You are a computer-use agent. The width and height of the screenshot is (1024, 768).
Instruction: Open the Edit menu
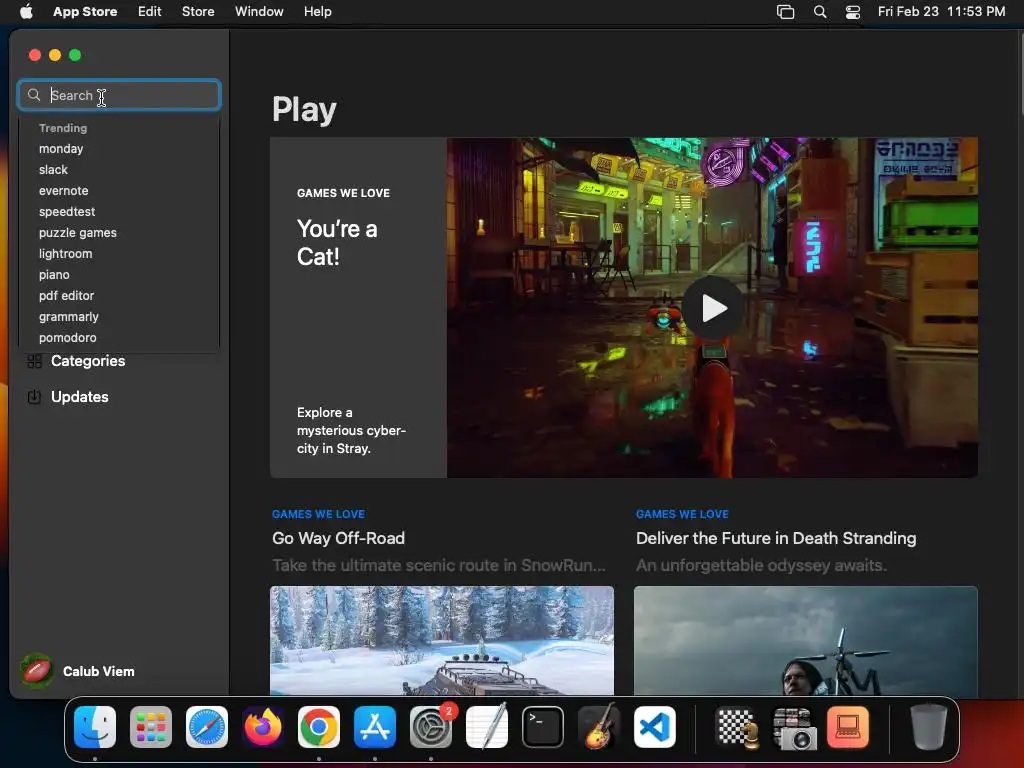tap(150, 12)
